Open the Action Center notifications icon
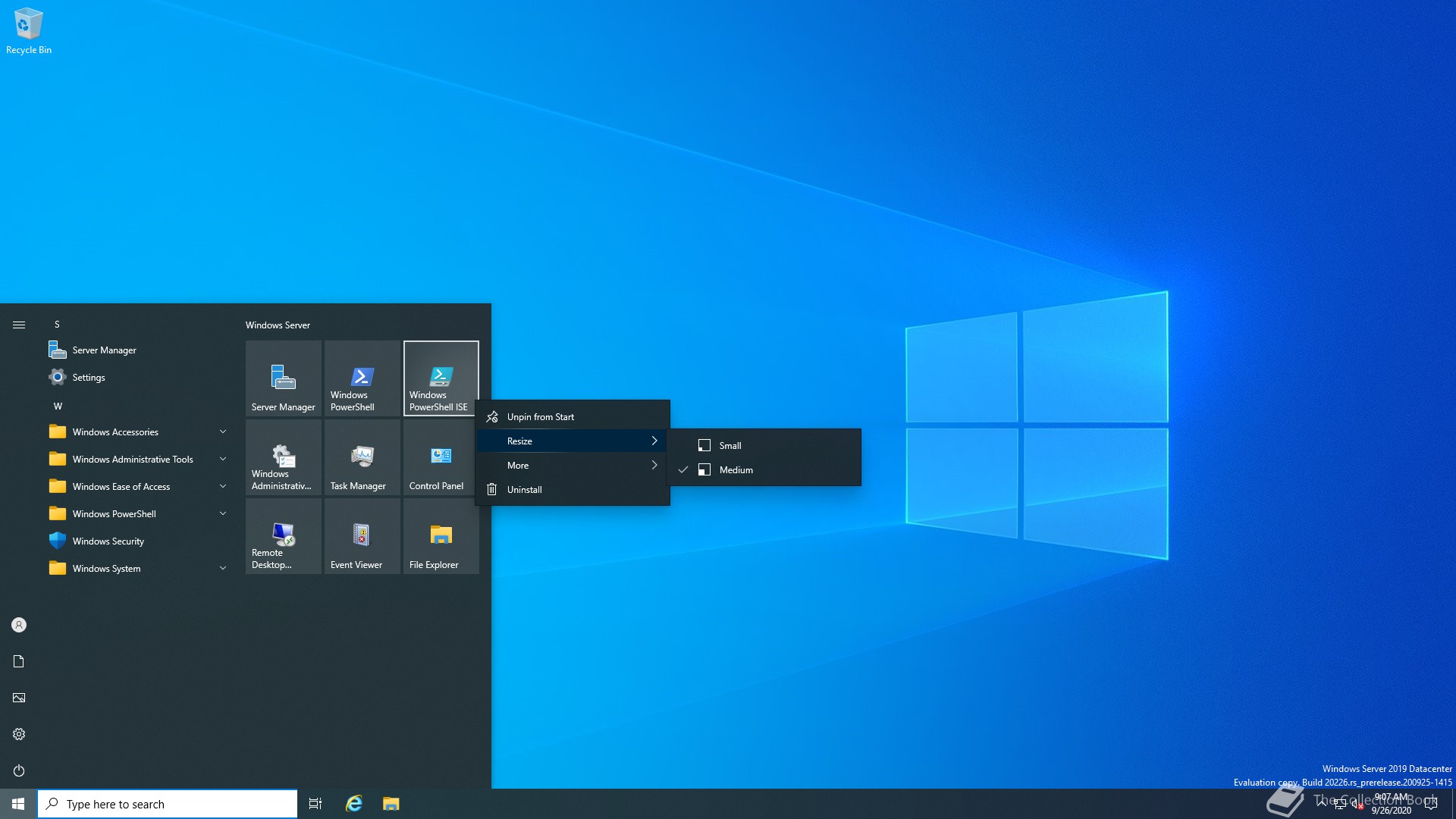This screenshot has width=1456, height=819. point(1431,804)
